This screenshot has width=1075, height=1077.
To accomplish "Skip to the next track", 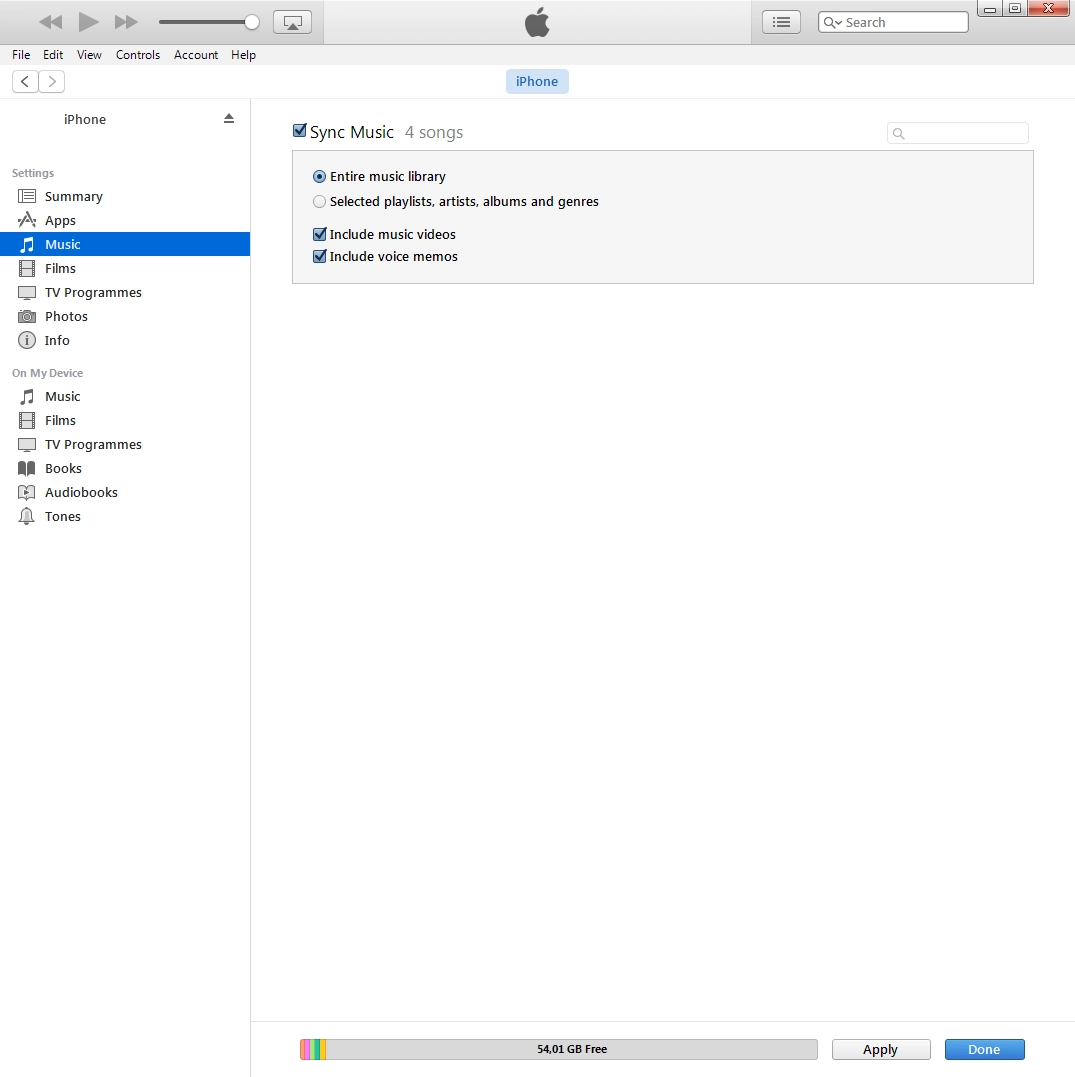I will coord(126,22).
